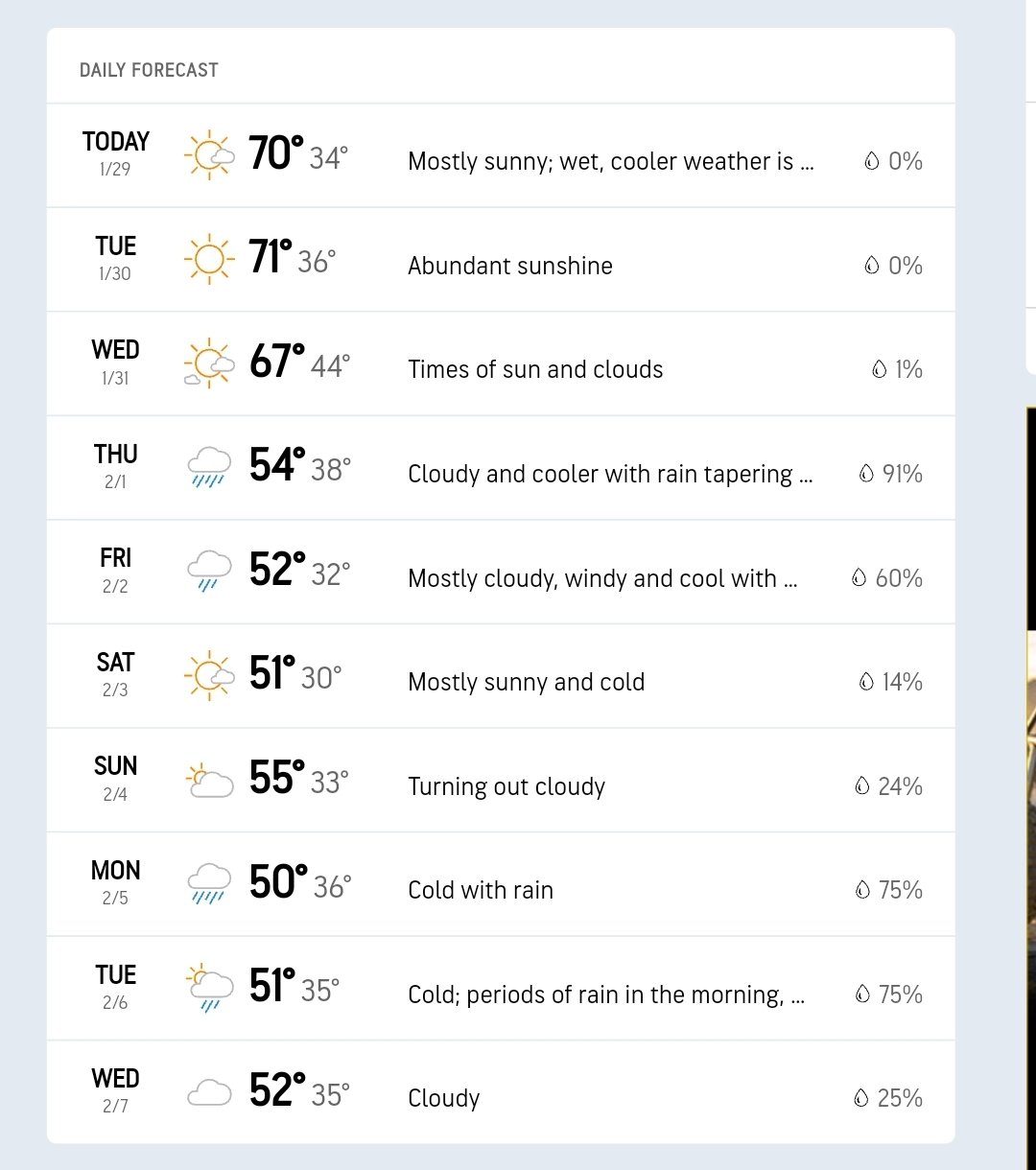Click the cloudy icon for Wednesday 2/7
The image size is (1036, 1170).
[209, 1093]
